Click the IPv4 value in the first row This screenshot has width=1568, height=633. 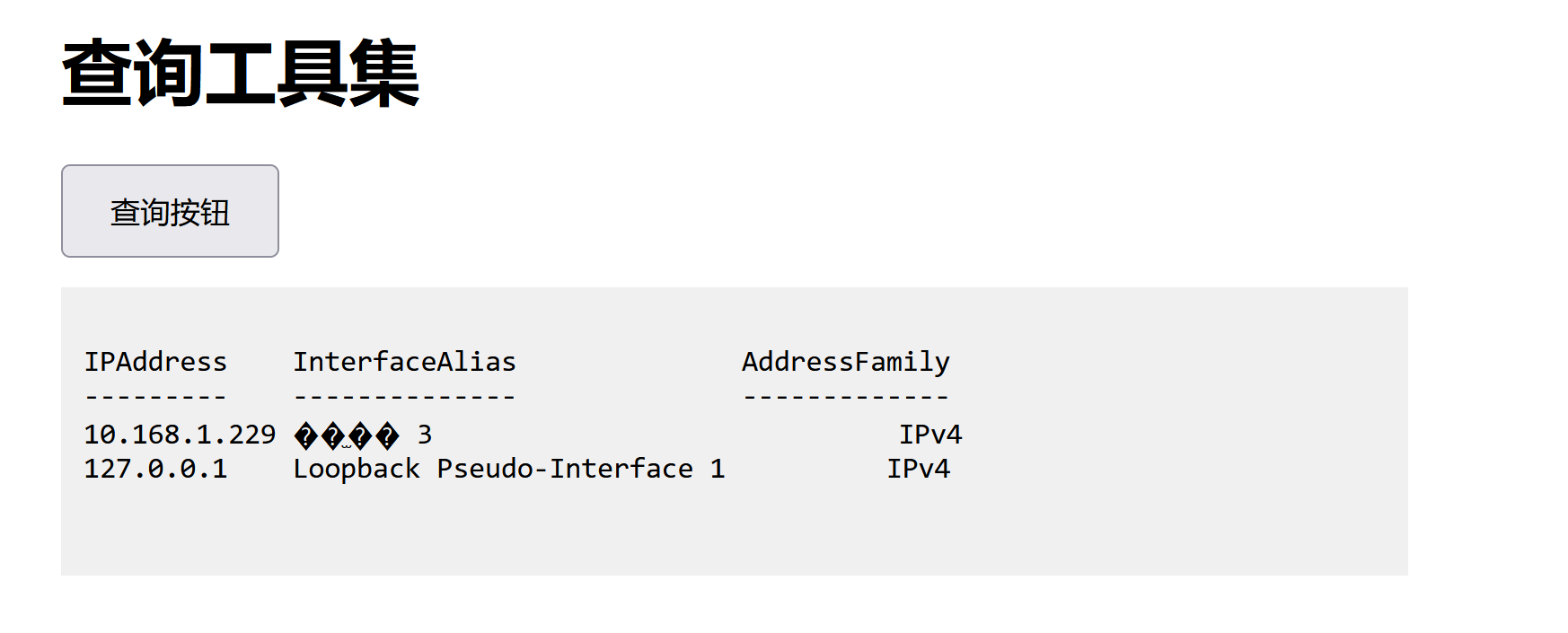tap(930, 435)
